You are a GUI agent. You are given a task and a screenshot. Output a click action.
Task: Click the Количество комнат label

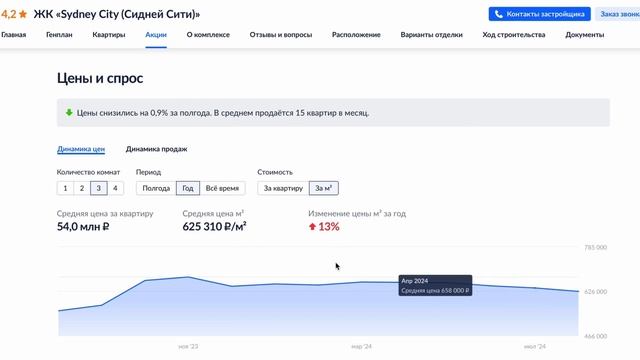point(88,172)
